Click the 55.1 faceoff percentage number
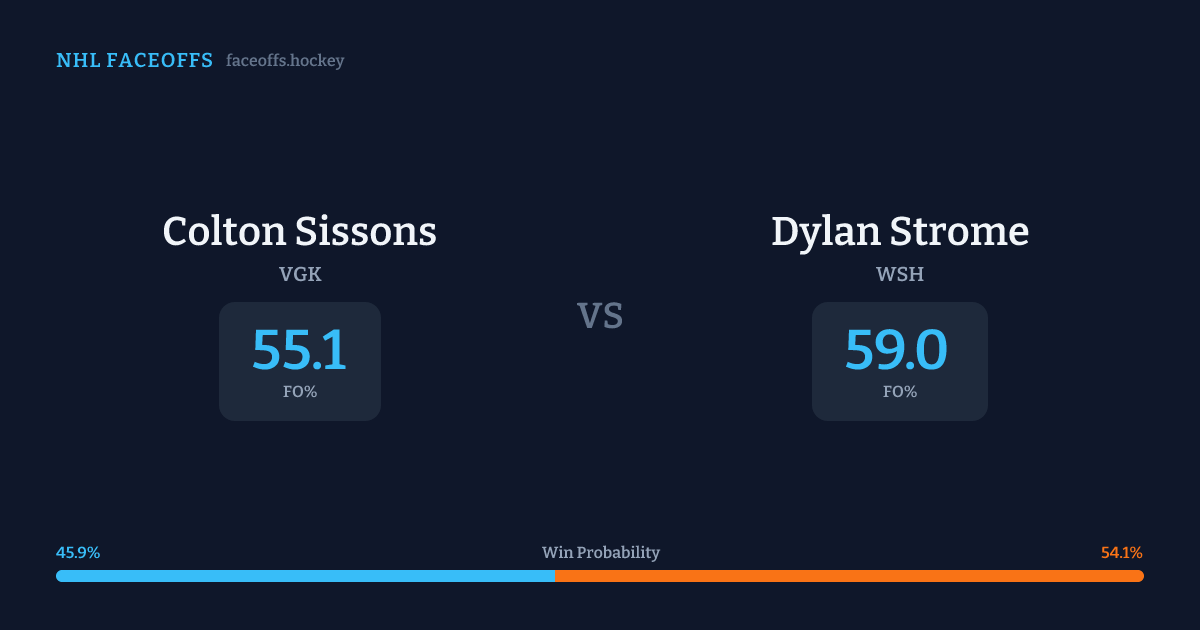 [x=299, y=350]
